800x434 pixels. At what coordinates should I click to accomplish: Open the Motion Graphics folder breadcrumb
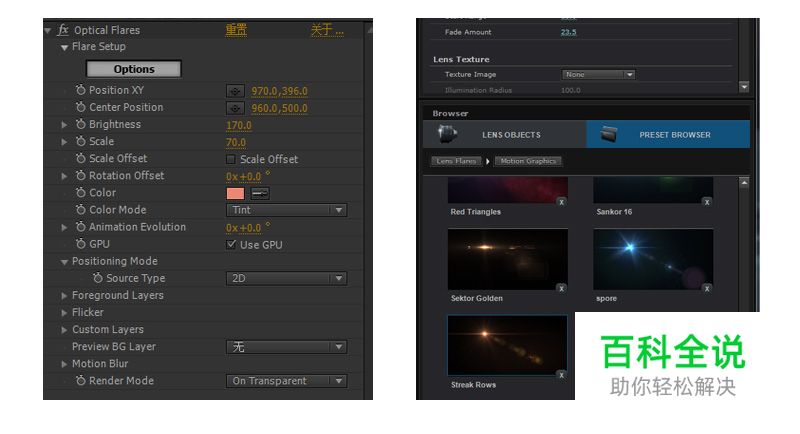click(528, 161)
